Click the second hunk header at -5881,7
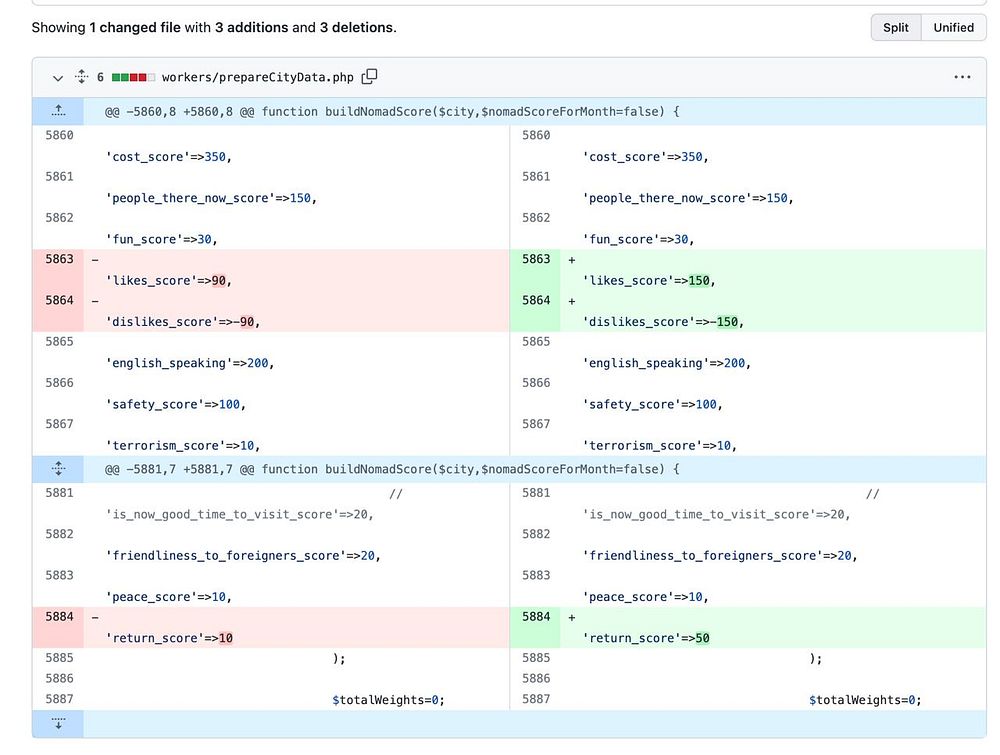The image size is (1000, 755). point(392,468)
